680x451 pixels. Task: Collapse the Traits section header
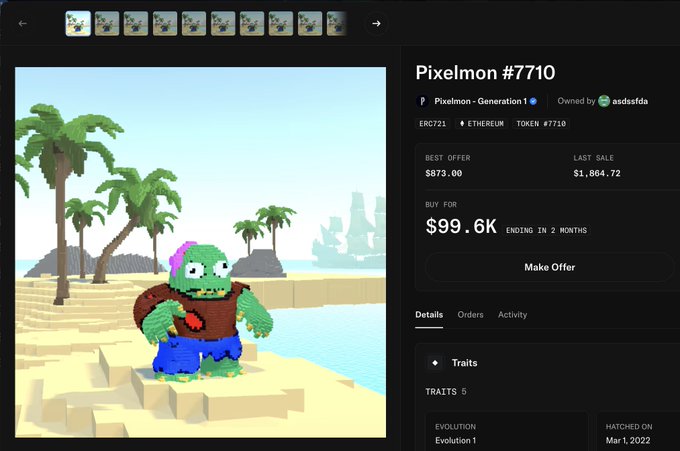(547, 363)
